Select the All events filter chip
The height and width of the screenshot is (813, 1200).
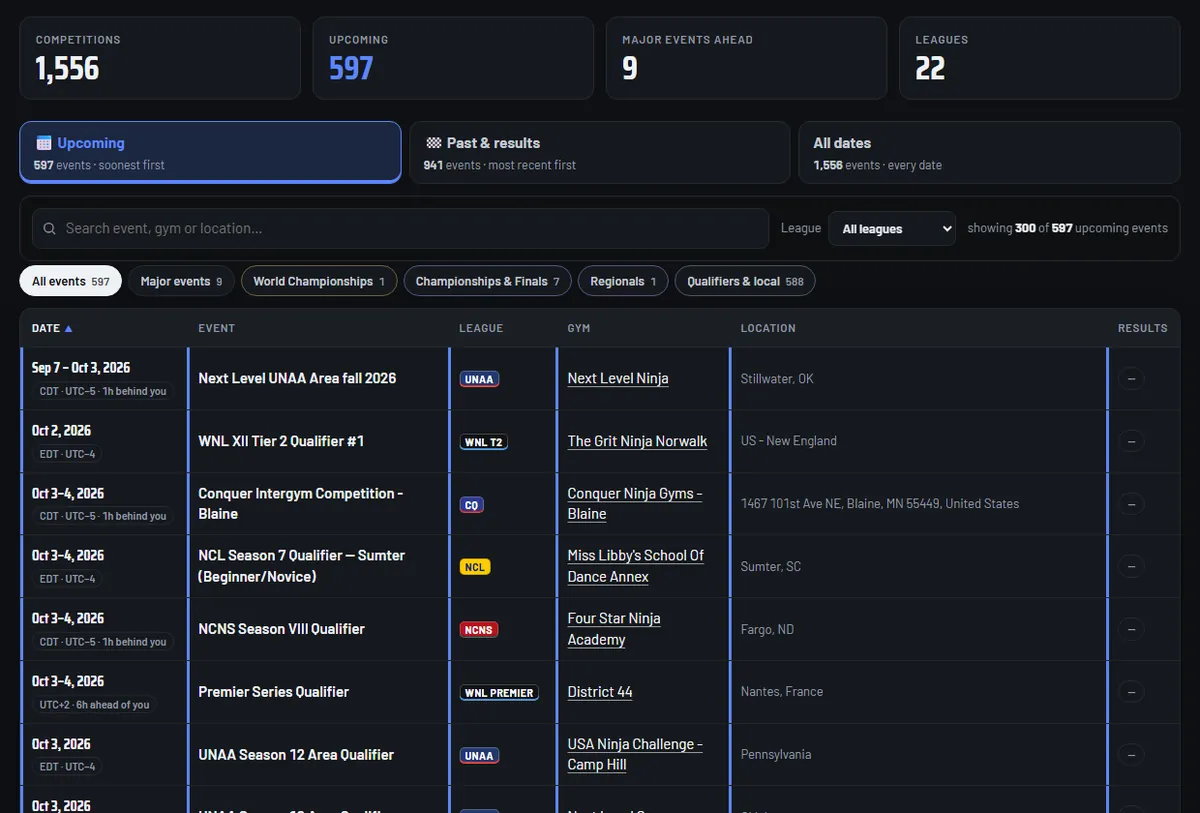point(71,281)
